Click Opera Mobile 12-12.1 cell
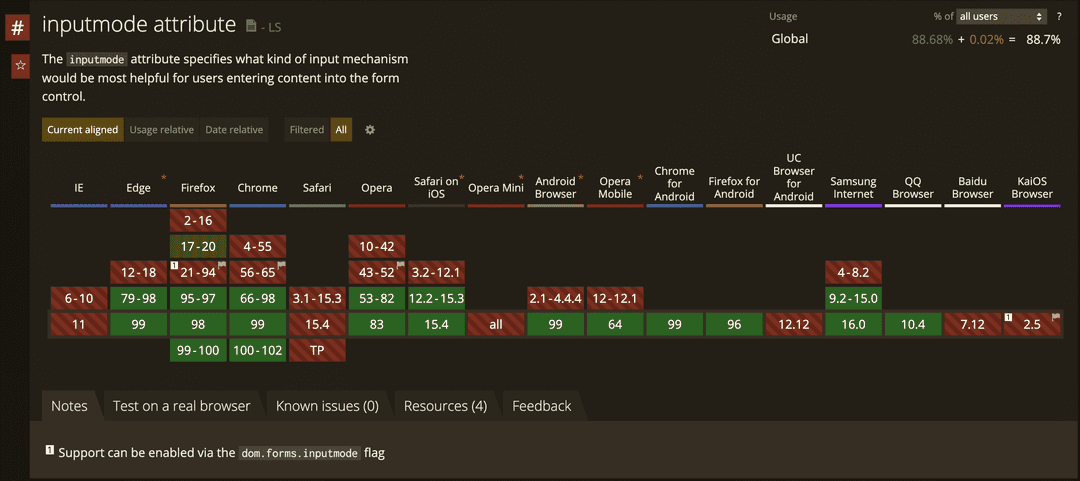1080x481 pixels. click(615, 298)
